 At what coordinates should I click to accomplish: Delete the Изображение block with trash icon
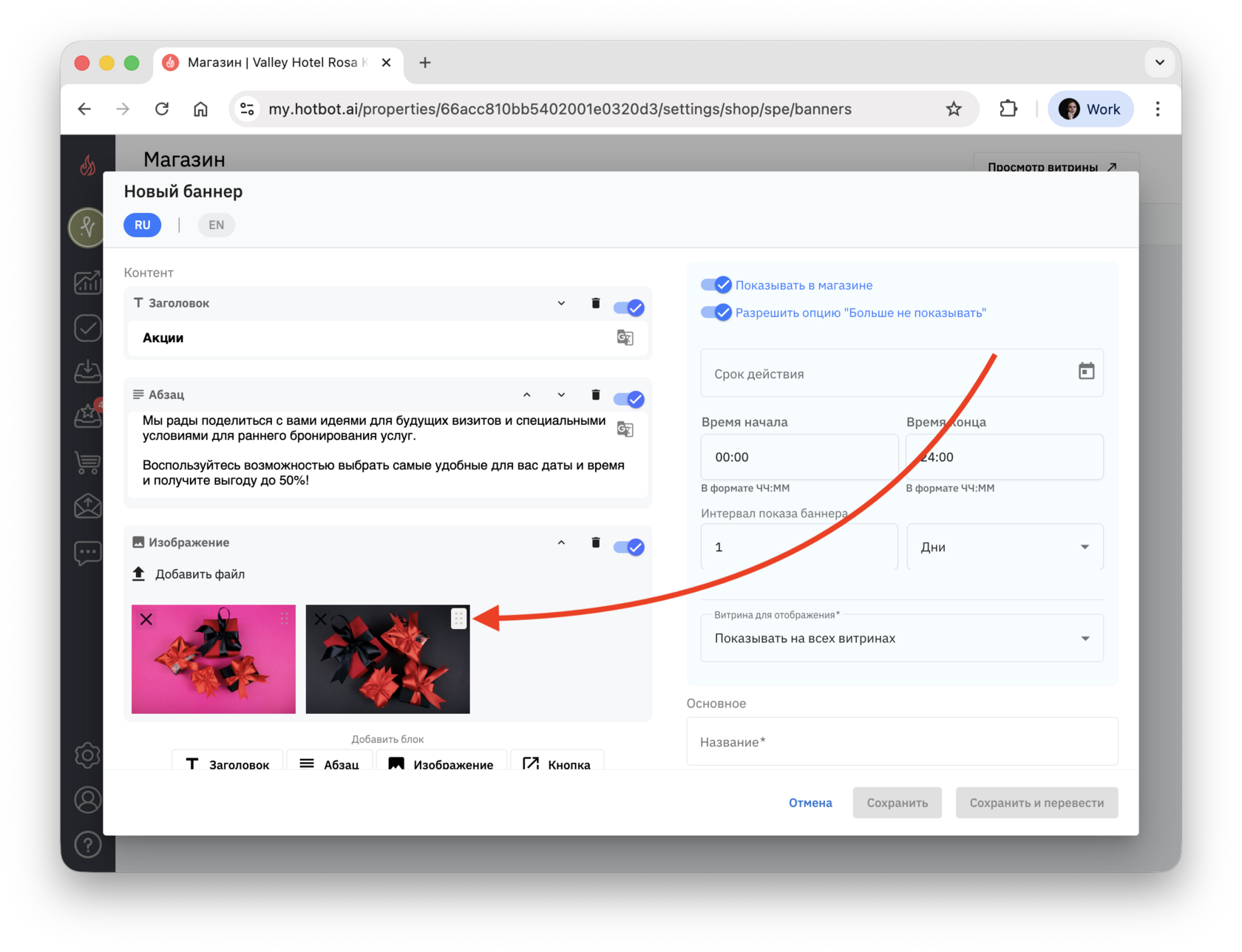596,543
